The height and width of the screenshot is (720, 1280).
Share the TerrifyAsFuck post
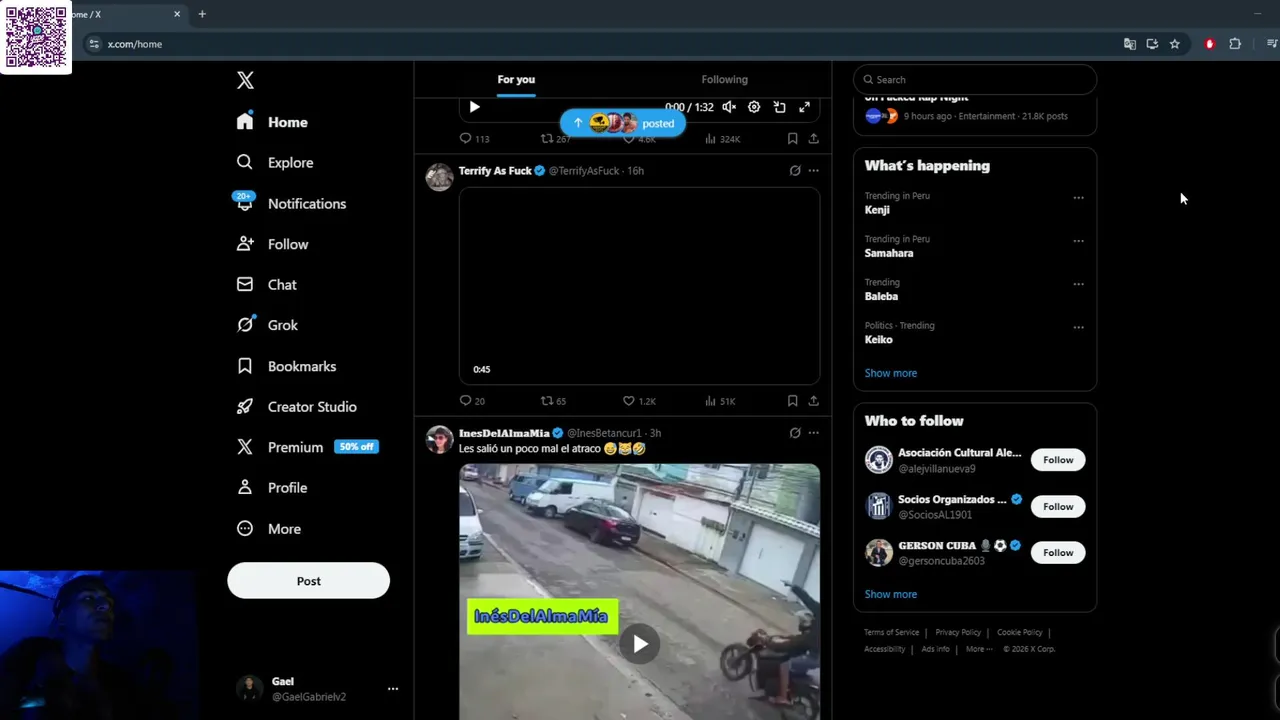click(x=813, y=401)
